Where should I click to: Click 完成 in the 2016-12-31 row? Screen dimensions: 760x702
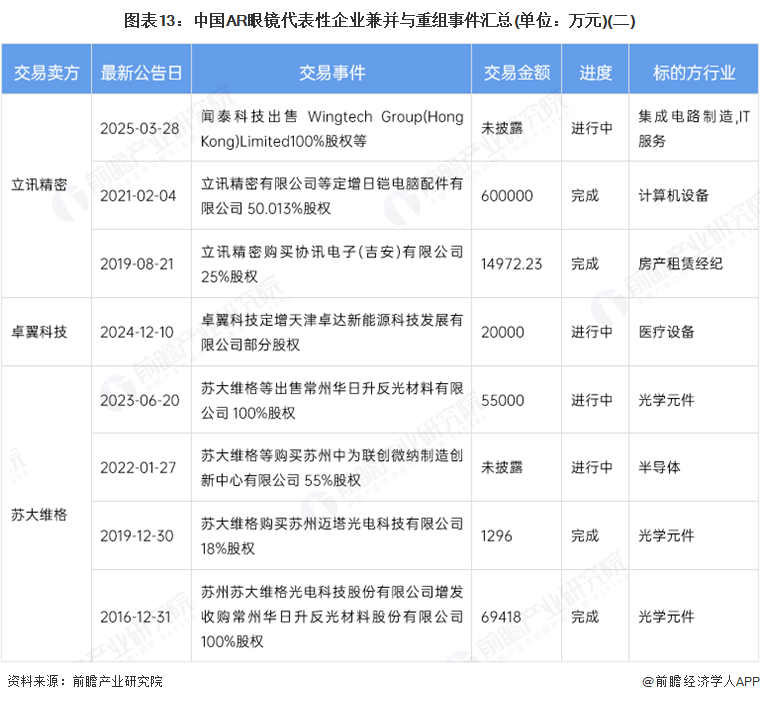pos(585,617)
